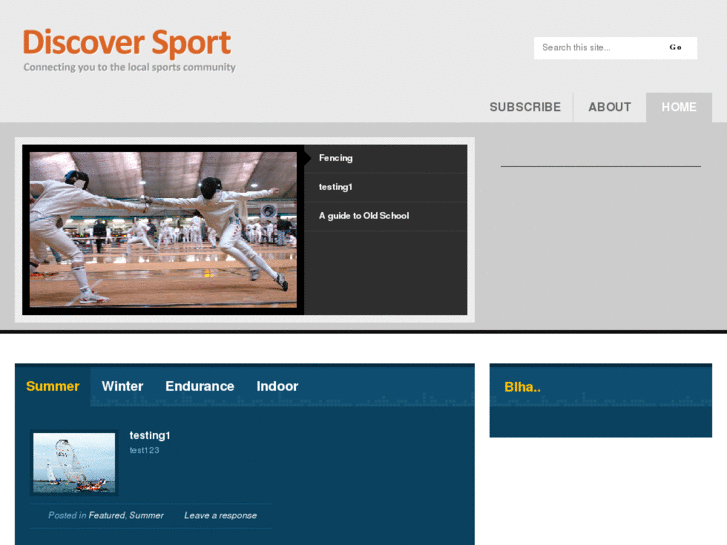This screenshot has height=545, width=727.
Task: Open the Subscribe menu item
Action: [525, 107]
